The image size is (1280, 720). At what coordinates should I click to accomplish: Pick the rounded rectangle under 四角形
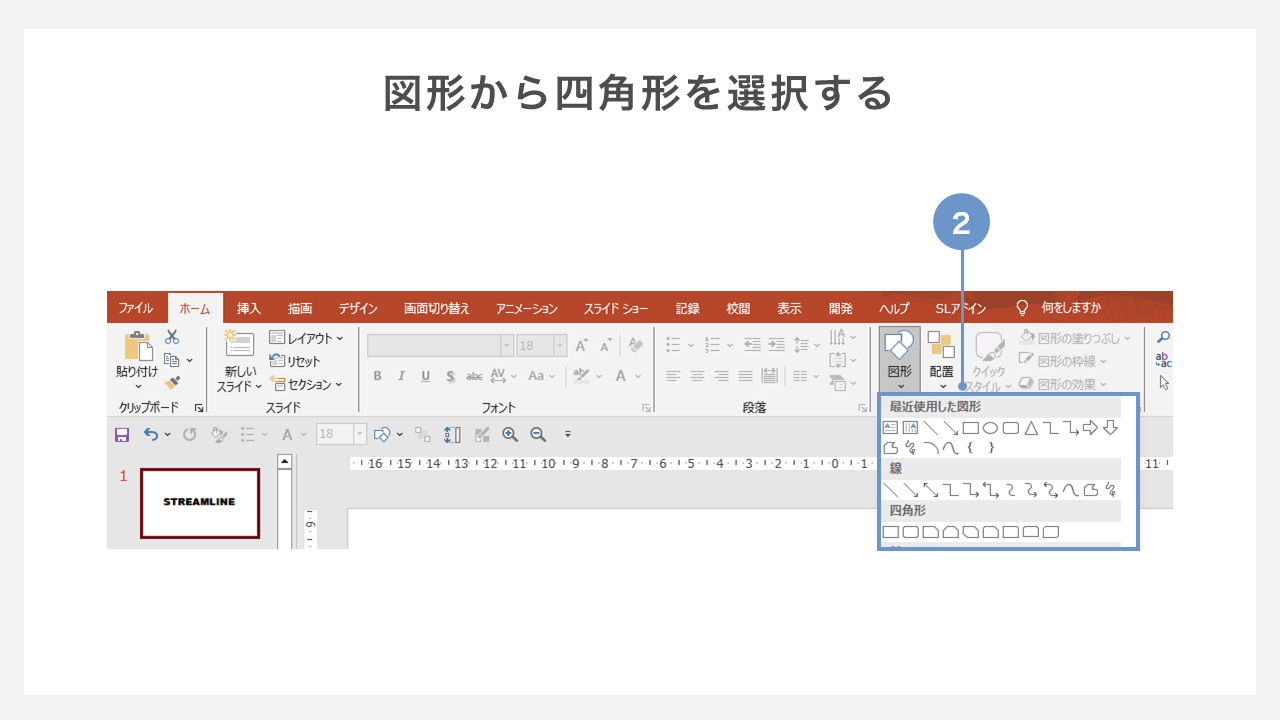tap(910, 532)
